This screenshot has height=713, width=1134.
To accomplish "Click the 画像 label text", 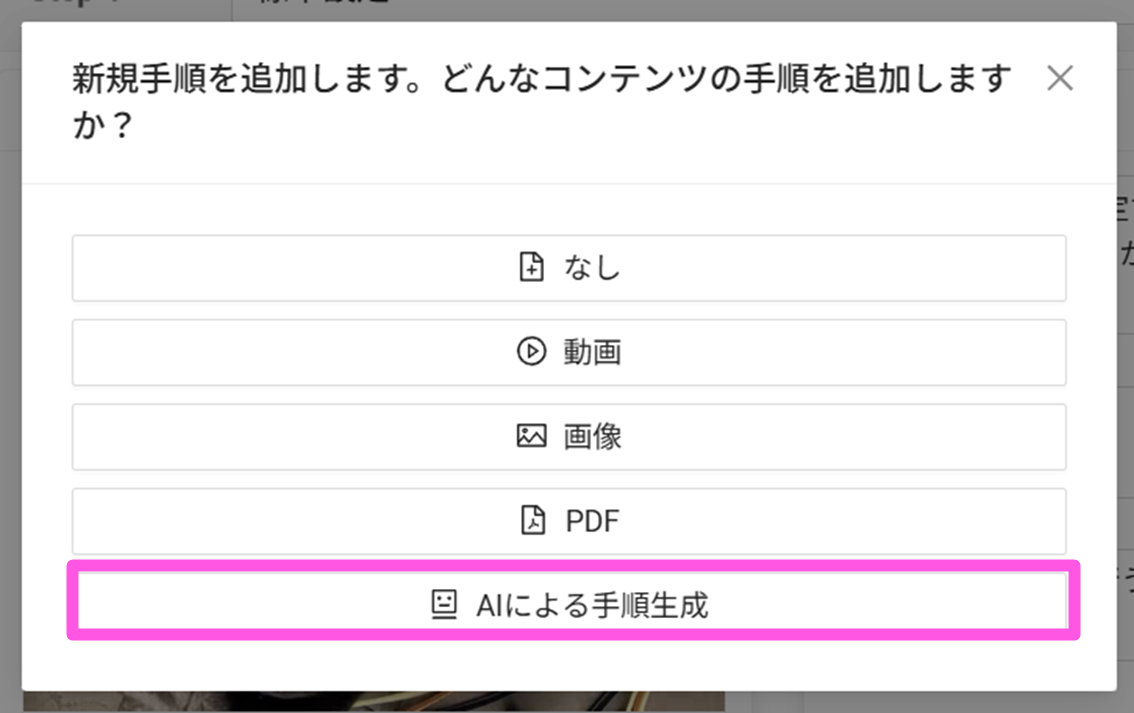I will pyautogui.click(x=592, y=436).
